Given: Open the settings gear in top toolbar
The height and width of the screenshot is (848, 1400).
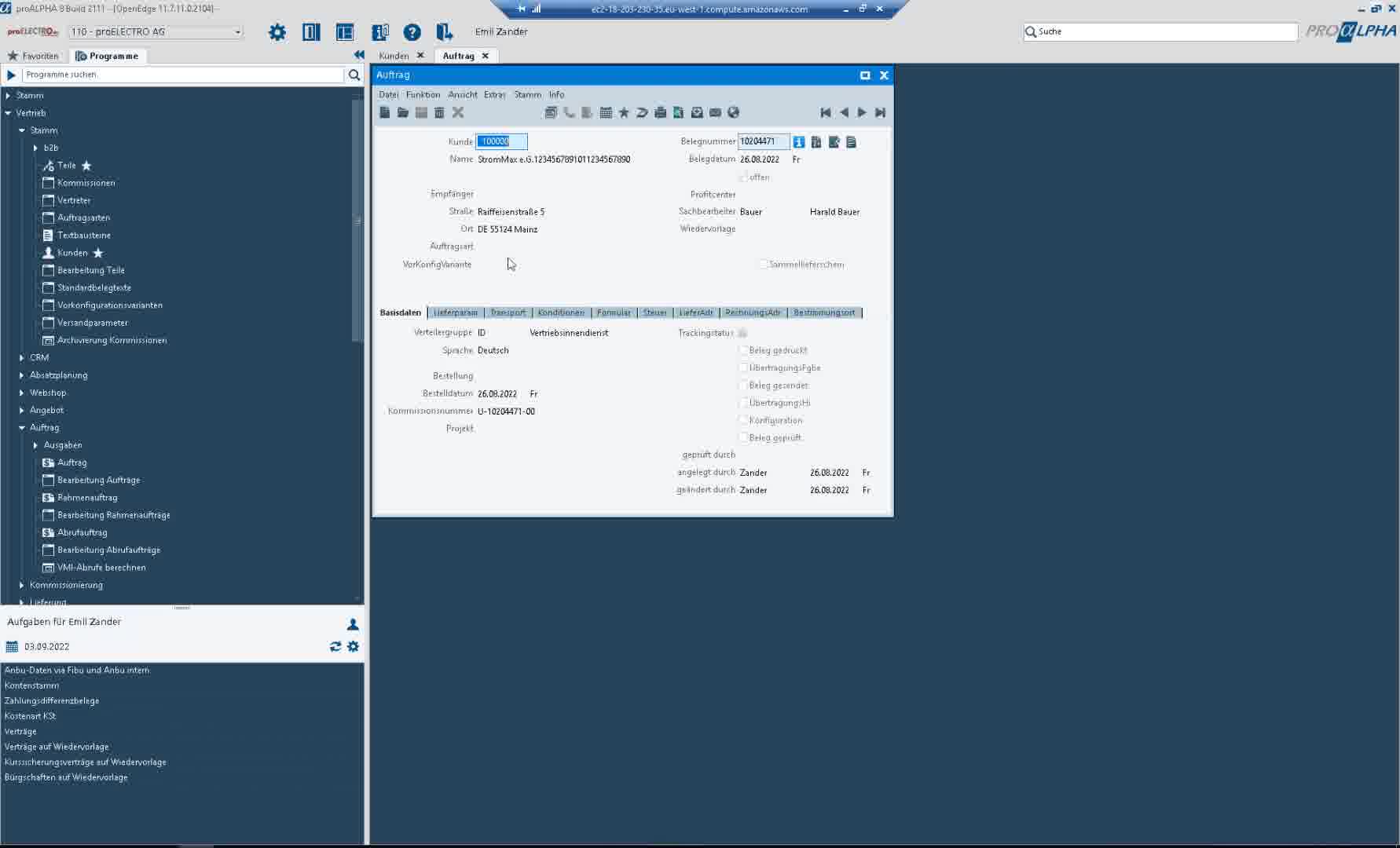Looking at the screenshot, I should (277, 32).
